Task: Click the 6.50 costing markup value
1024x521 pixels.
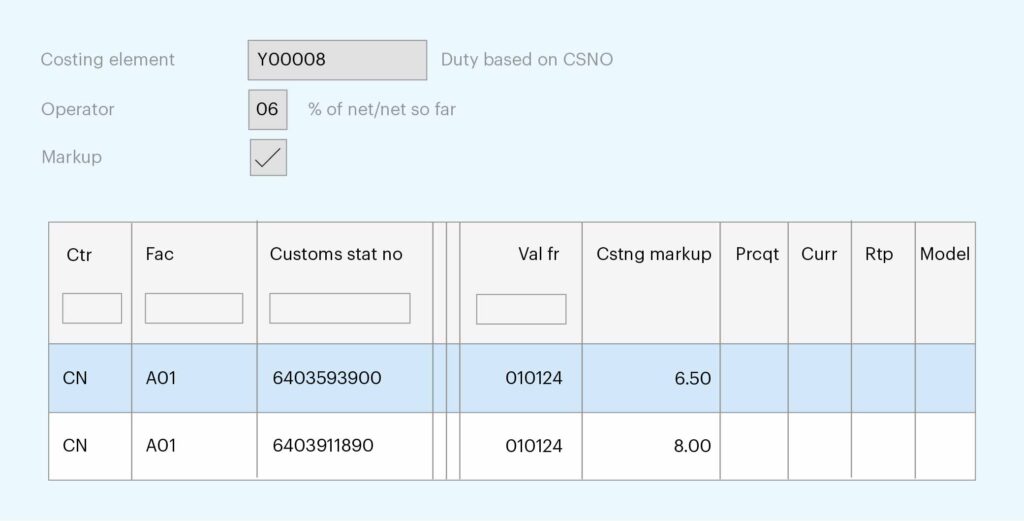Action: coord(692,379)
